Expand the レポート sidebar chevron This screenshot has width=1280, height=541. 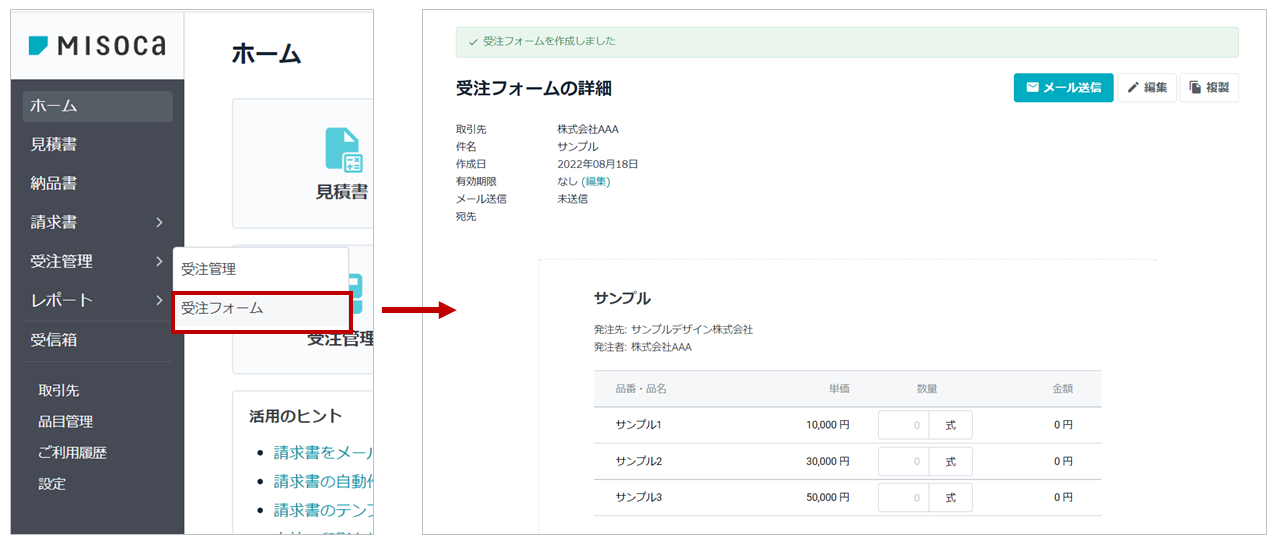point(159,300)
